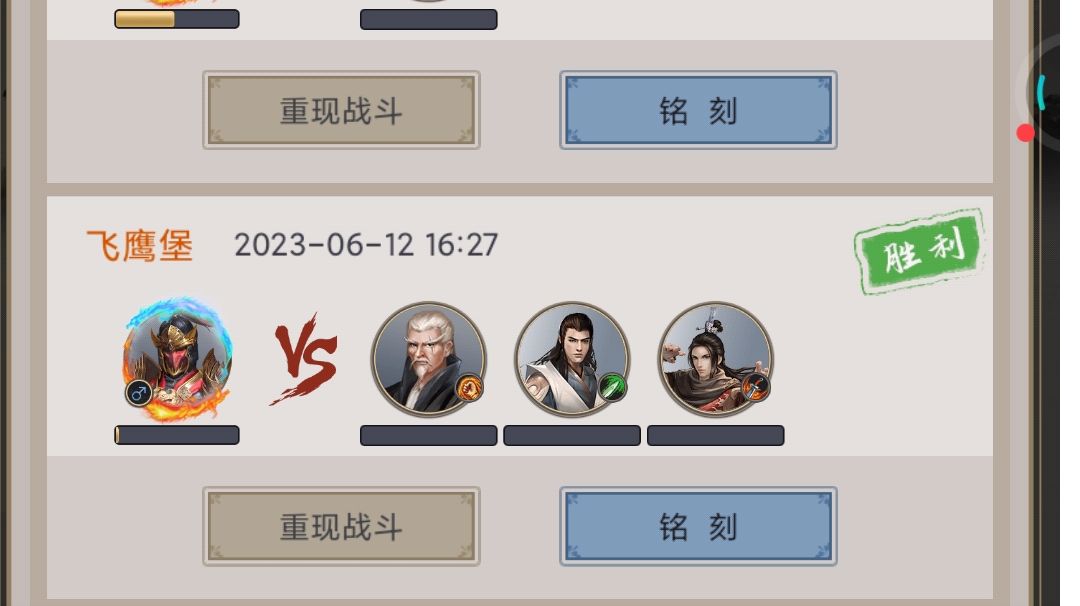The width and height of the screenshot is (1080, 606).
Task: Click the red dot floating widget
Action: [x=1025, y=133]
